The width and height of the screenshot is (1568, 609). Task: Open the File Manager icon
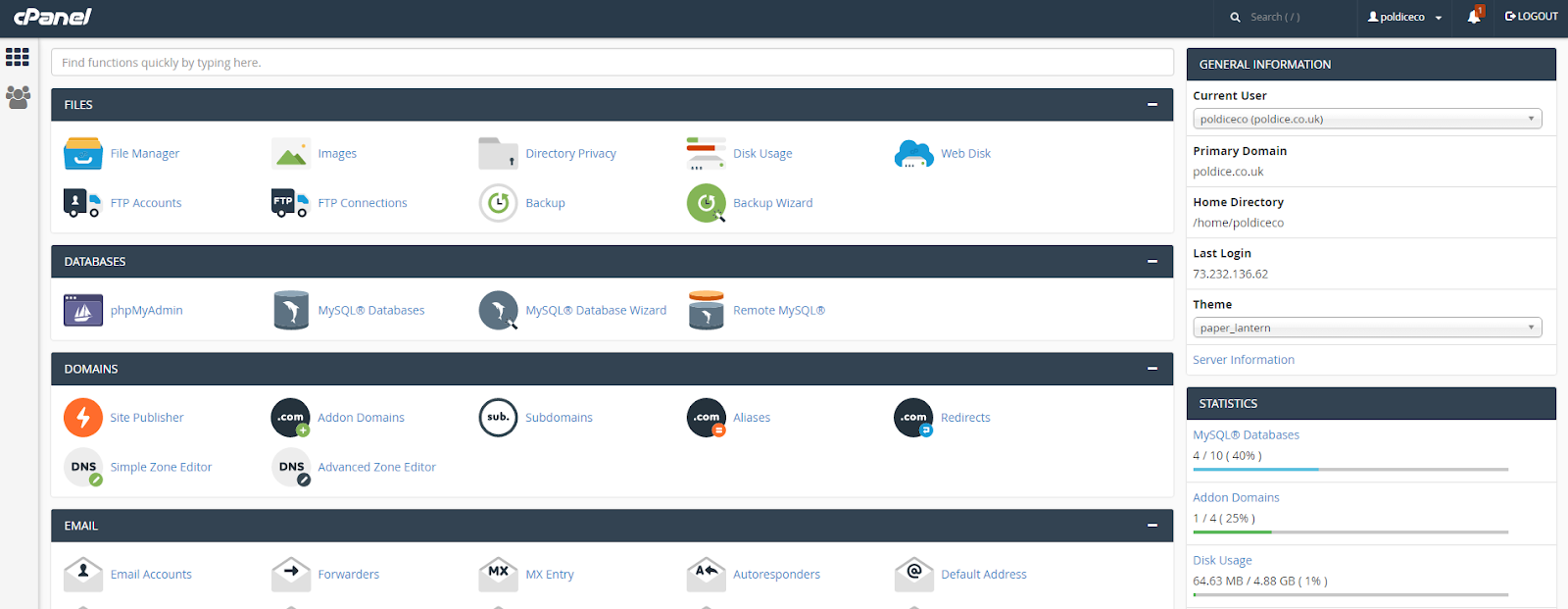tap(83, 154)
